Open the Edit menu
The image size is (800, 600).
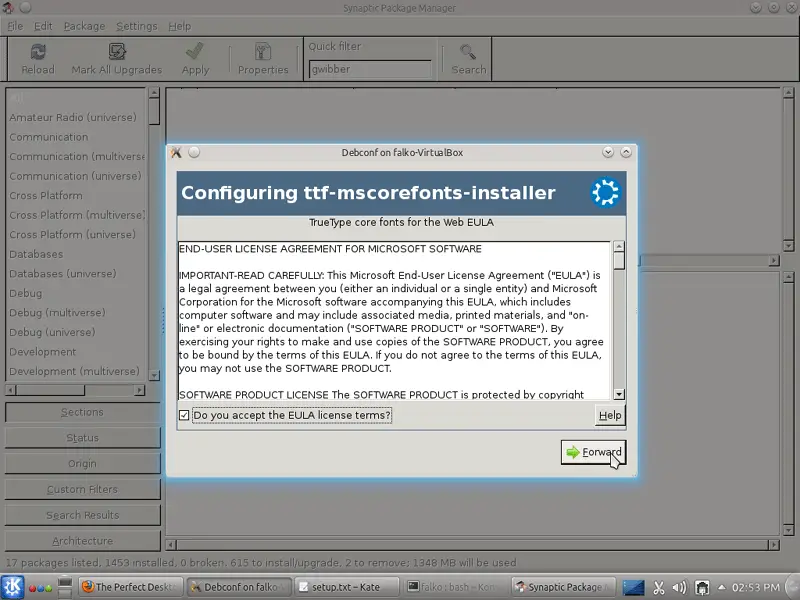[x=43, y=26]
